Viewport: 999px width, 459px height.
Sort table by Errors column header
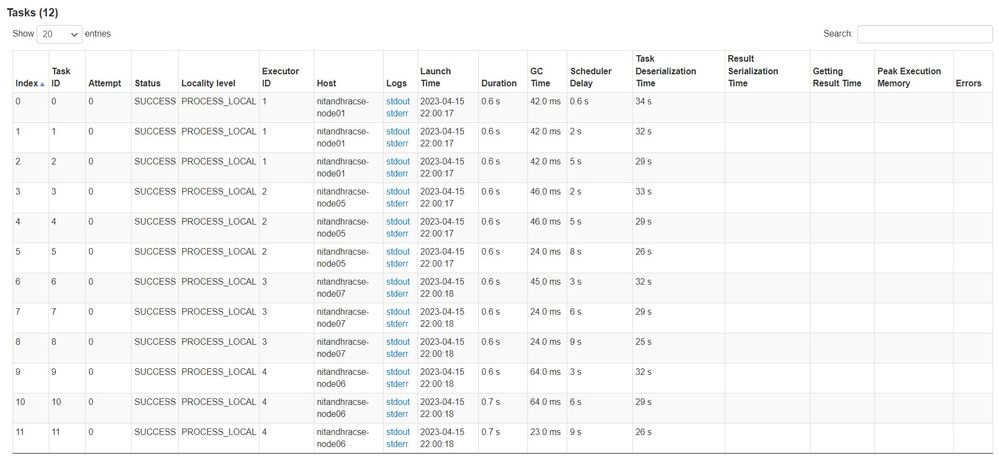(968, 83)
